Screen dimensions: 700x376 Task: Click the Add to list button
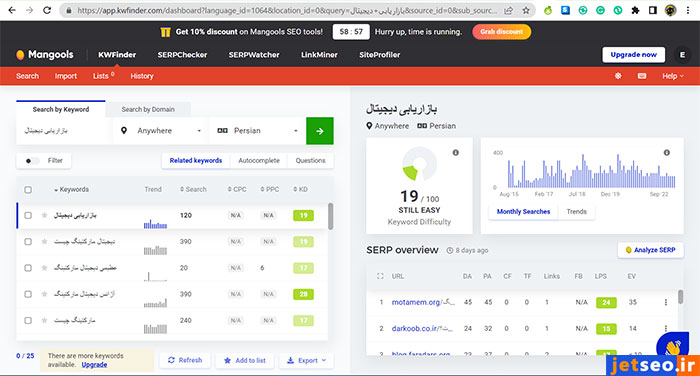(245, 360)
